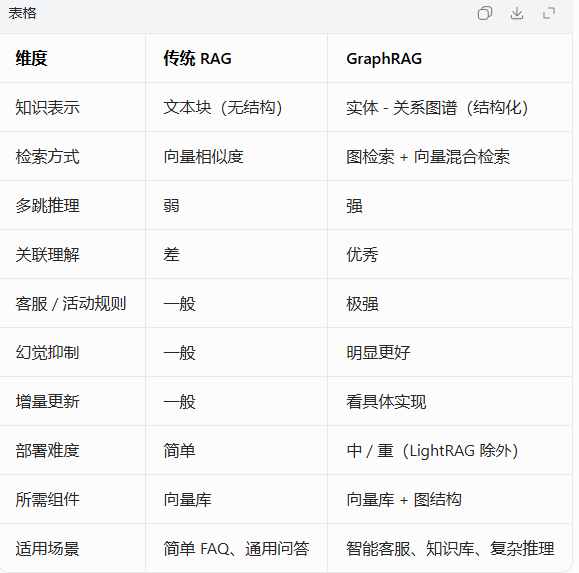Click the 部署难度 row label
This screenshot has height=573, width=579.
click(x=47, y=450)
